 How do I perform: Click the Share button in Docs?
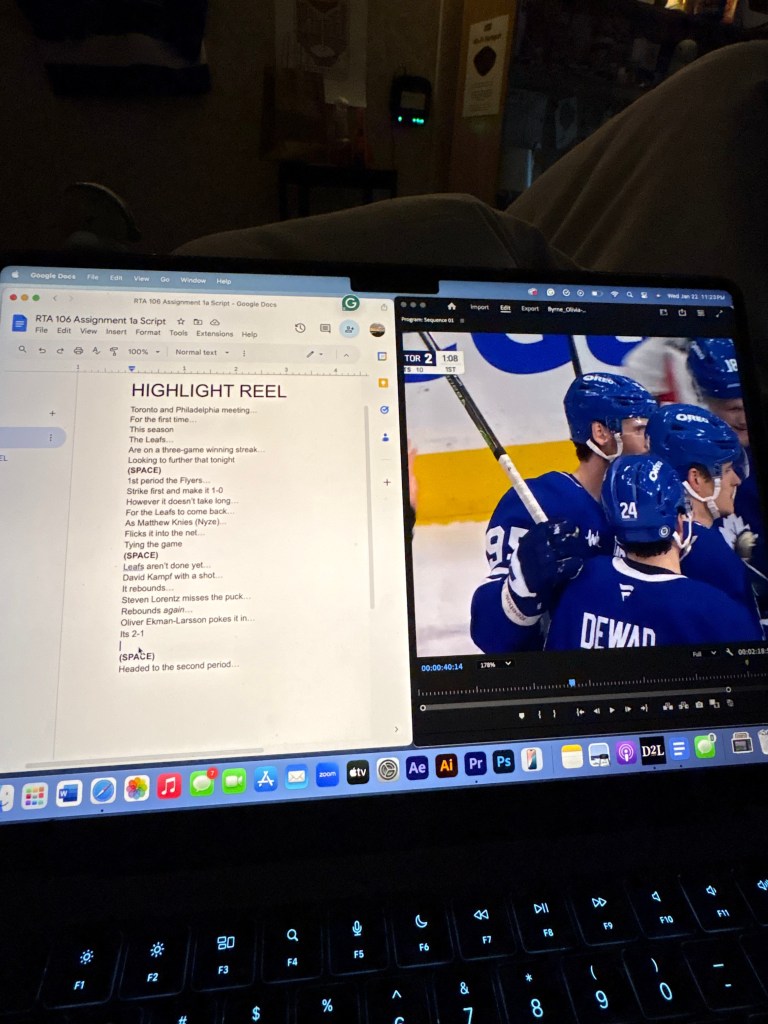pos(349,328)
